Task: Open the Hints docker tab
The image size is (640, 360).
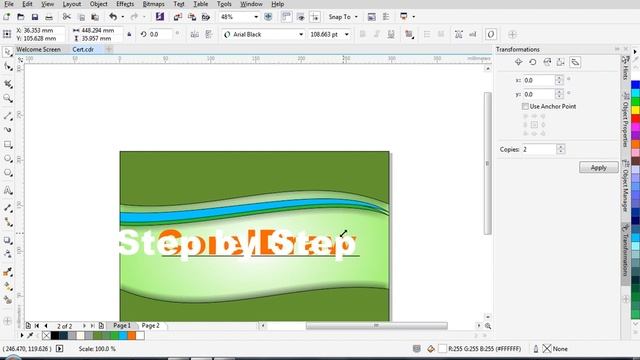Action: 625,68
